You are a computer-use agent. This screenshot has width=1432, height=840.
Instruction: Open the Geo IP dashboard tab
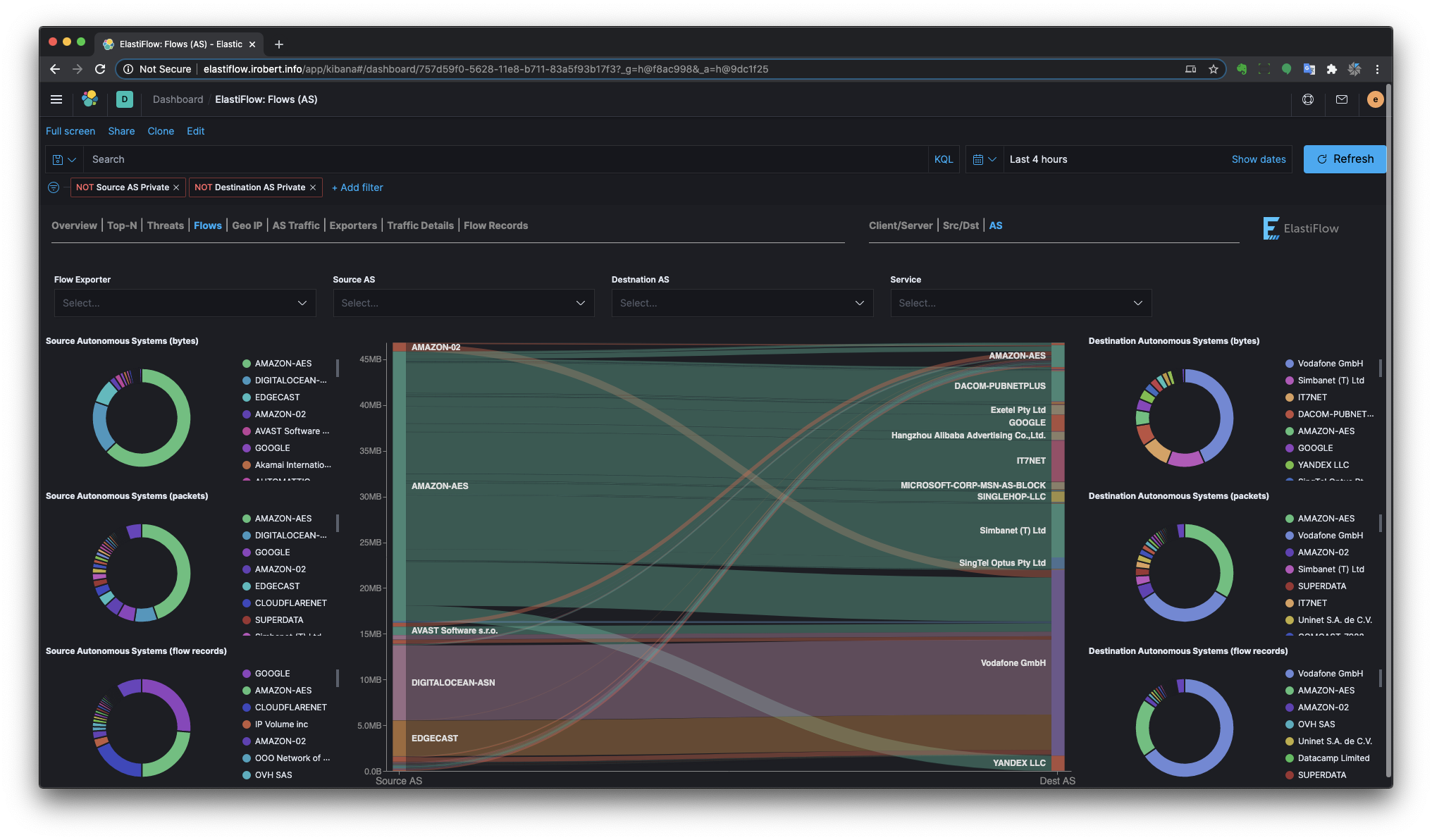(247, 226)
